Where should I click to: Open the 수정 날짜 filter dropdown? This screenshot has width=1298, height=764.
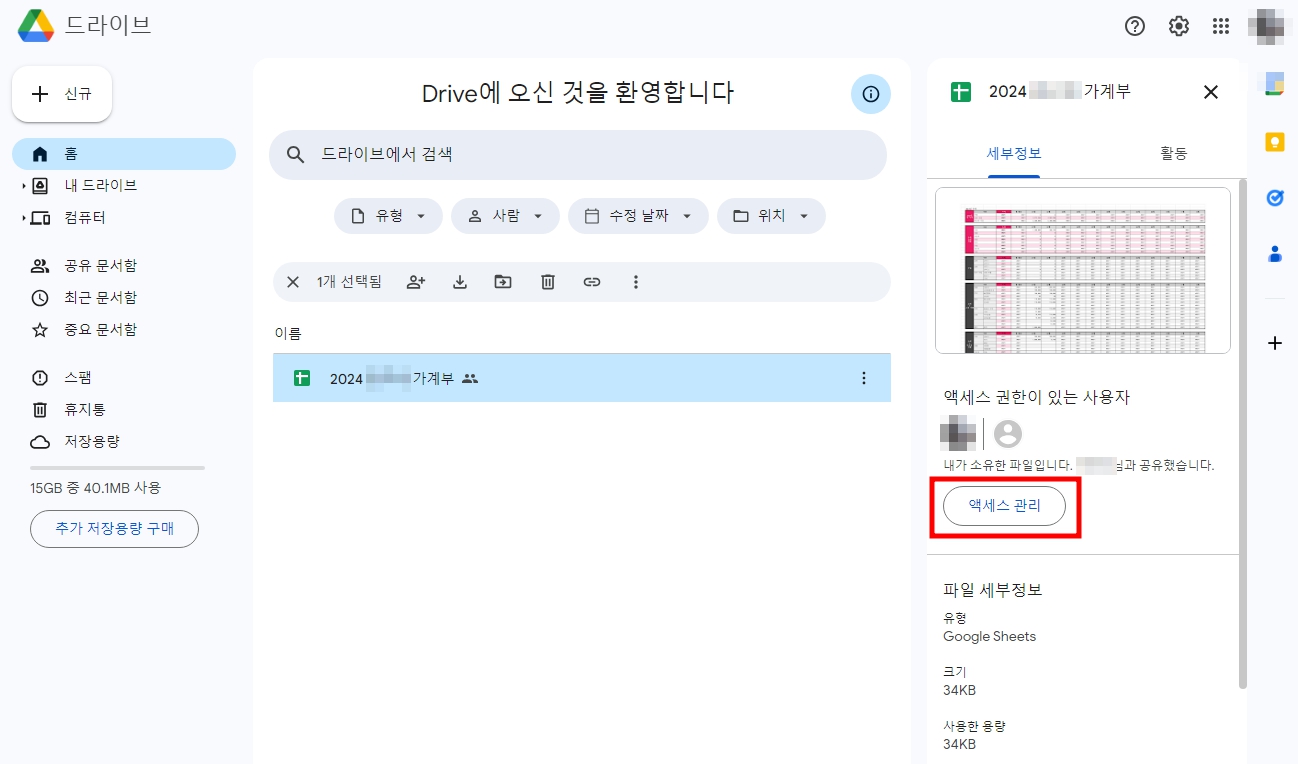click(x=638, y=216)
